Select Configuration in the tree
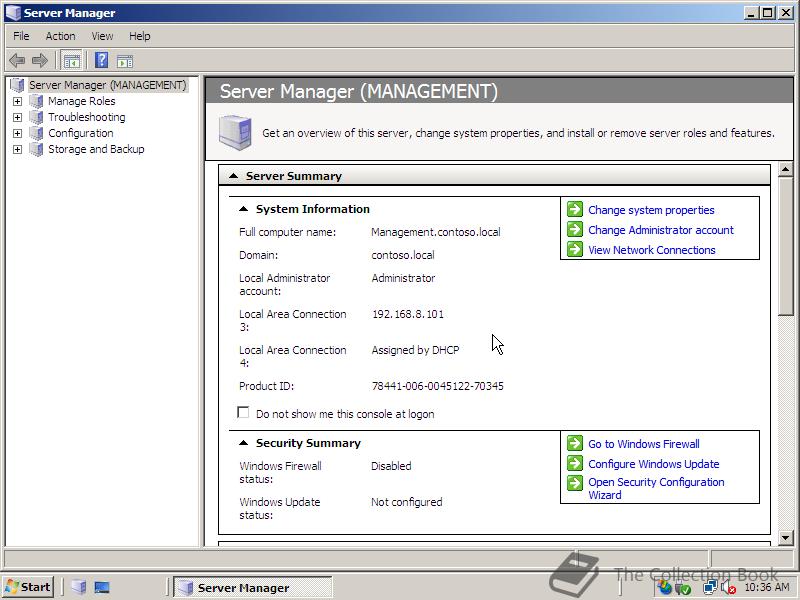Image resolution: width=800 pixels, height=600 pixels. tap(81, 133)
